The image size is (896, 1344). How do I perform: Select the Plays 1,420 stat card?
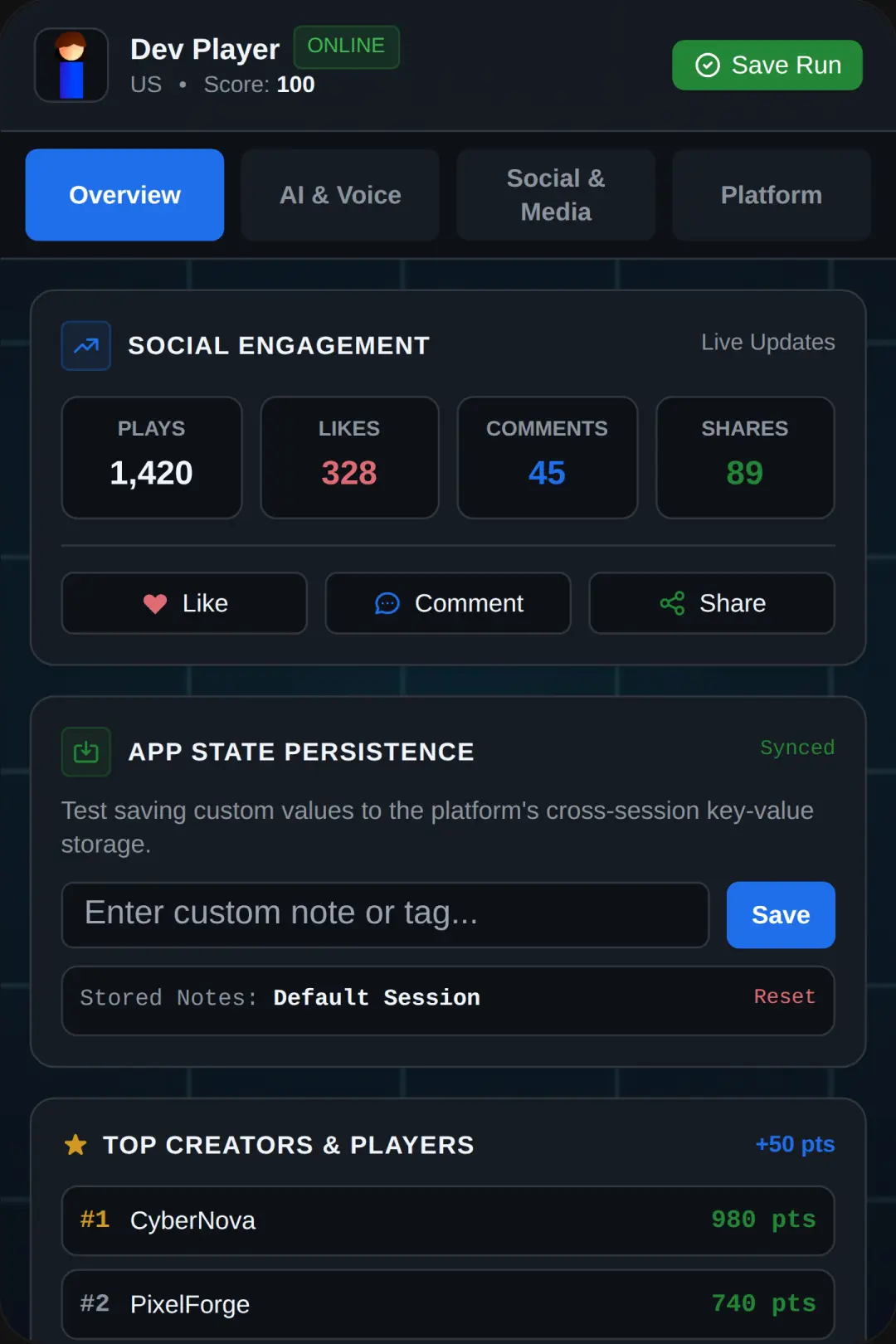click(x=152, y=458)
